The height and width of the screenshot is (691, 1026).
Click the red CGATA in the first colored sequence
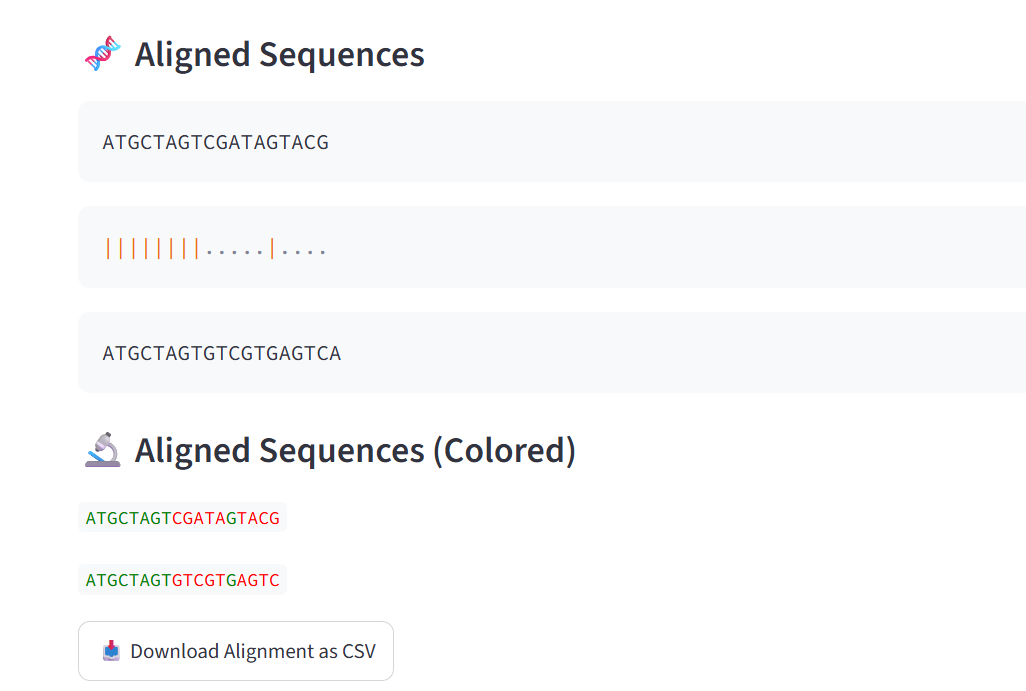198,518
